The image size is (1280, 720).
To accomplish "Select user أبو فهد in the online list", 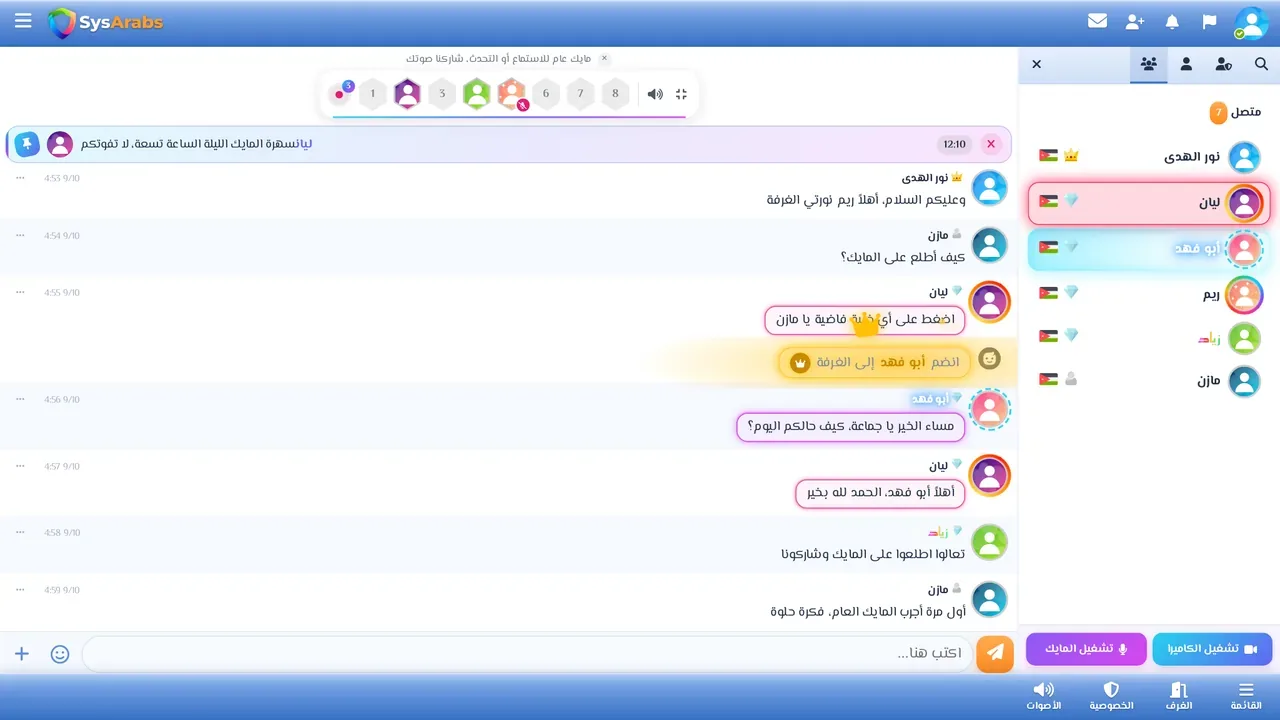I will (x=1149, y=249).
